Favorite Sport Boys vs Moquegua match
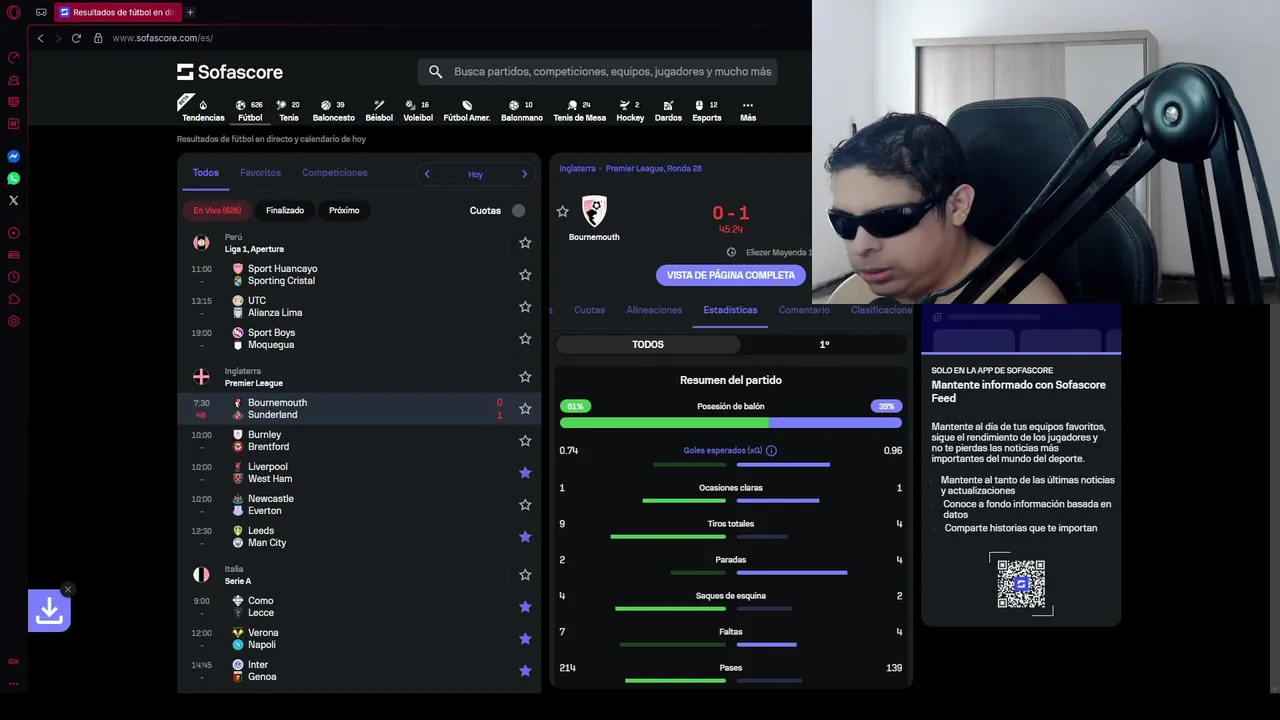 click(525, 339)
